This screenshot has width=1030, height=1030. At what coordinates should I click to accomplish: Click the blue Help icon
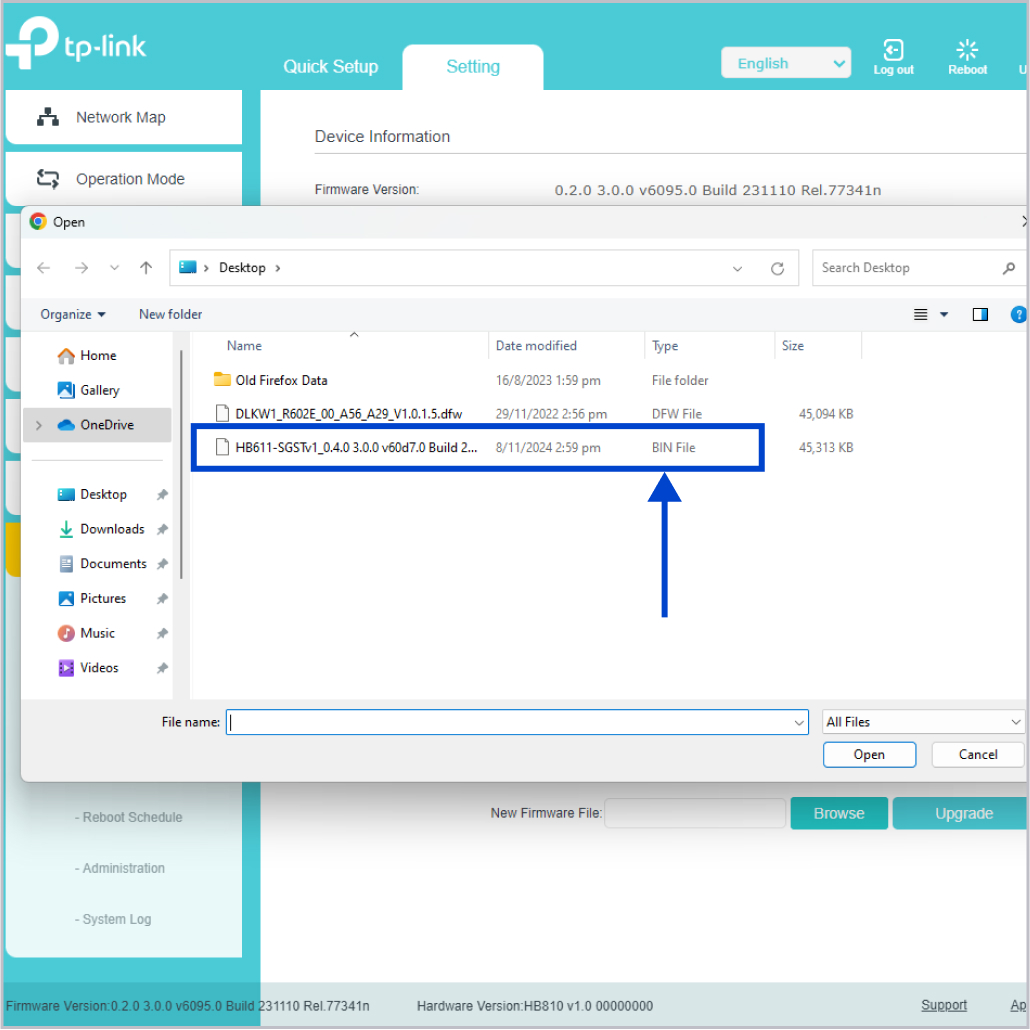(x=1018, y=315)
